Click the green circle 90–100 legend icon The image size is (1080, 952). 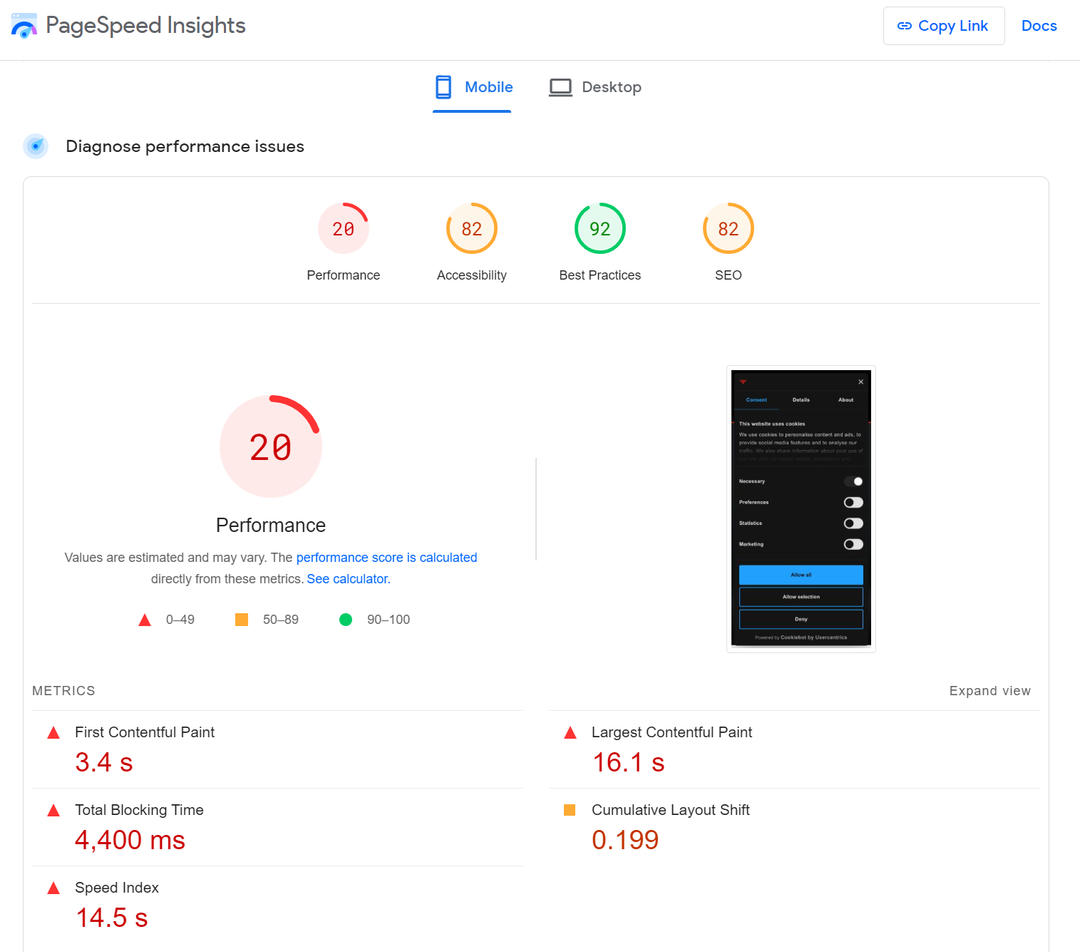point(346,619)
